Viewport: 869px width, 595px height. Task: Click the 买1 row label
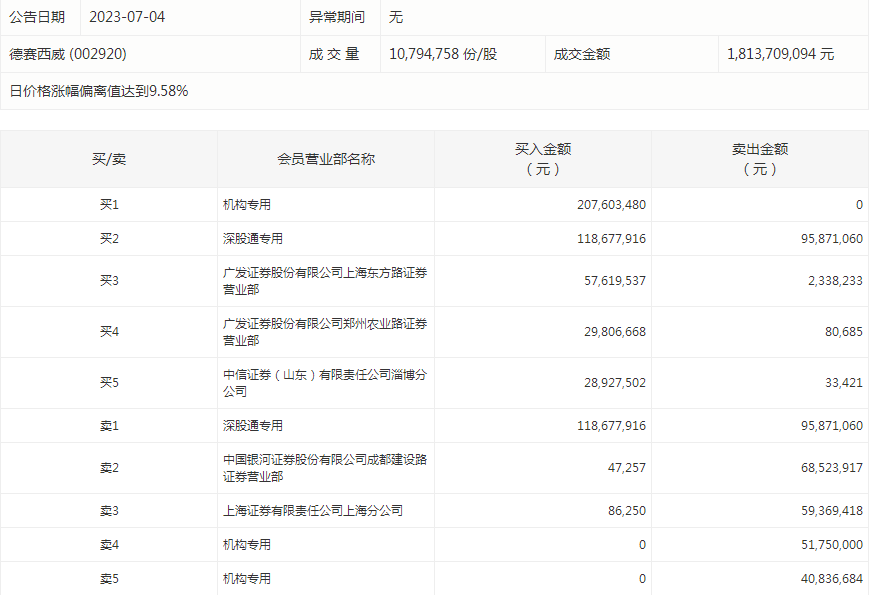(109, 204)
